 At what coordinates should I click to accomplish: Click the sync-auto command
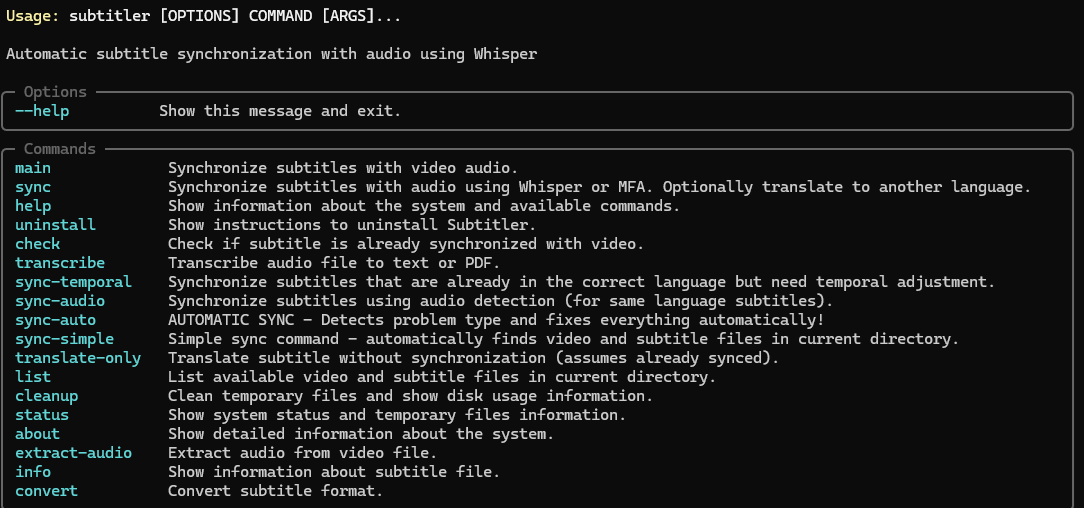point(55,320)
